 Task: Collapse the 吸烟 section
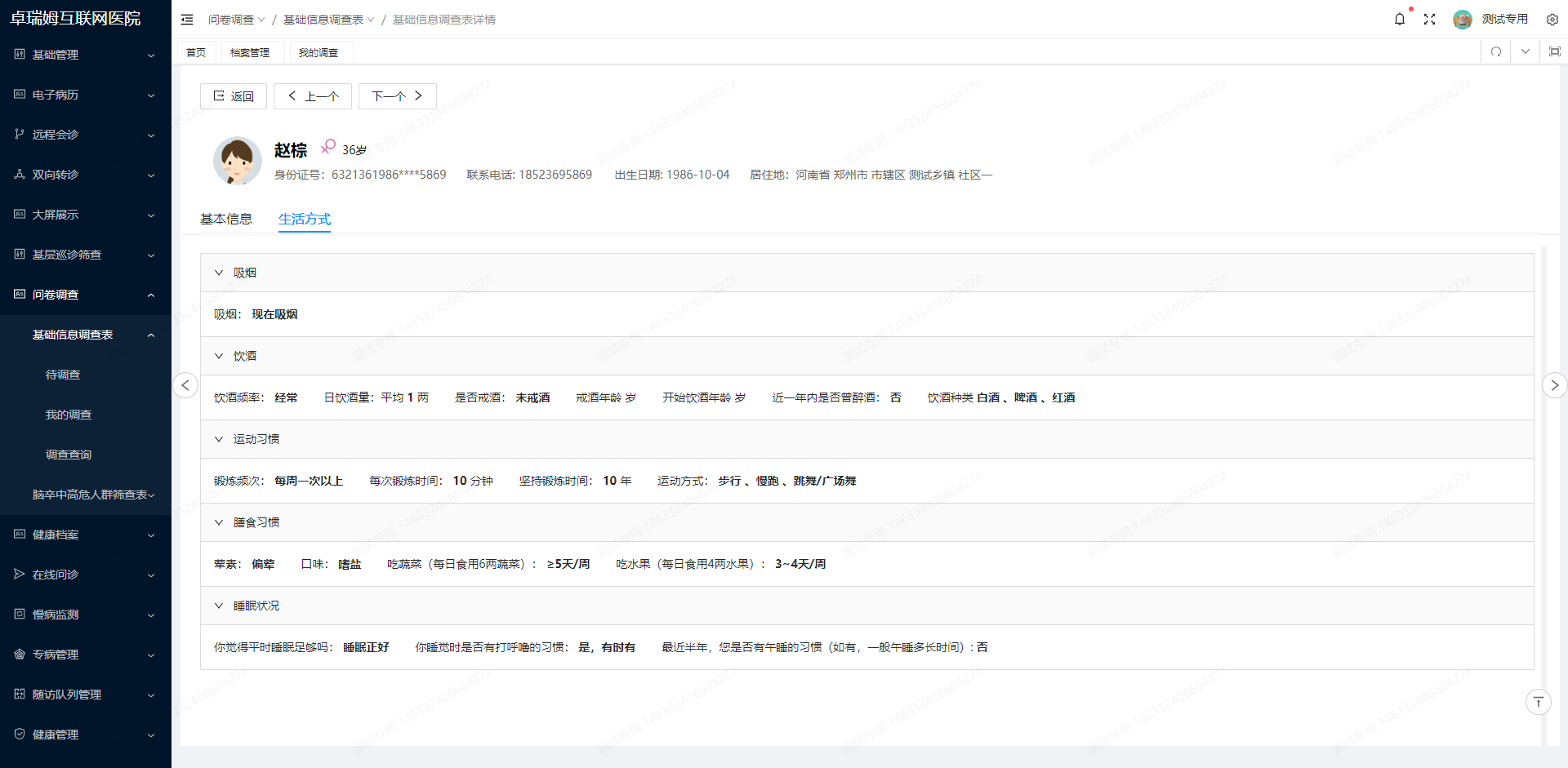(x=219, y=273)
